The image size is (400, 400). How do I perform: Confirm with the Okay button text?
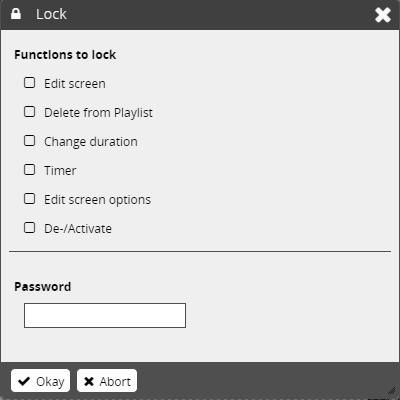50,381
